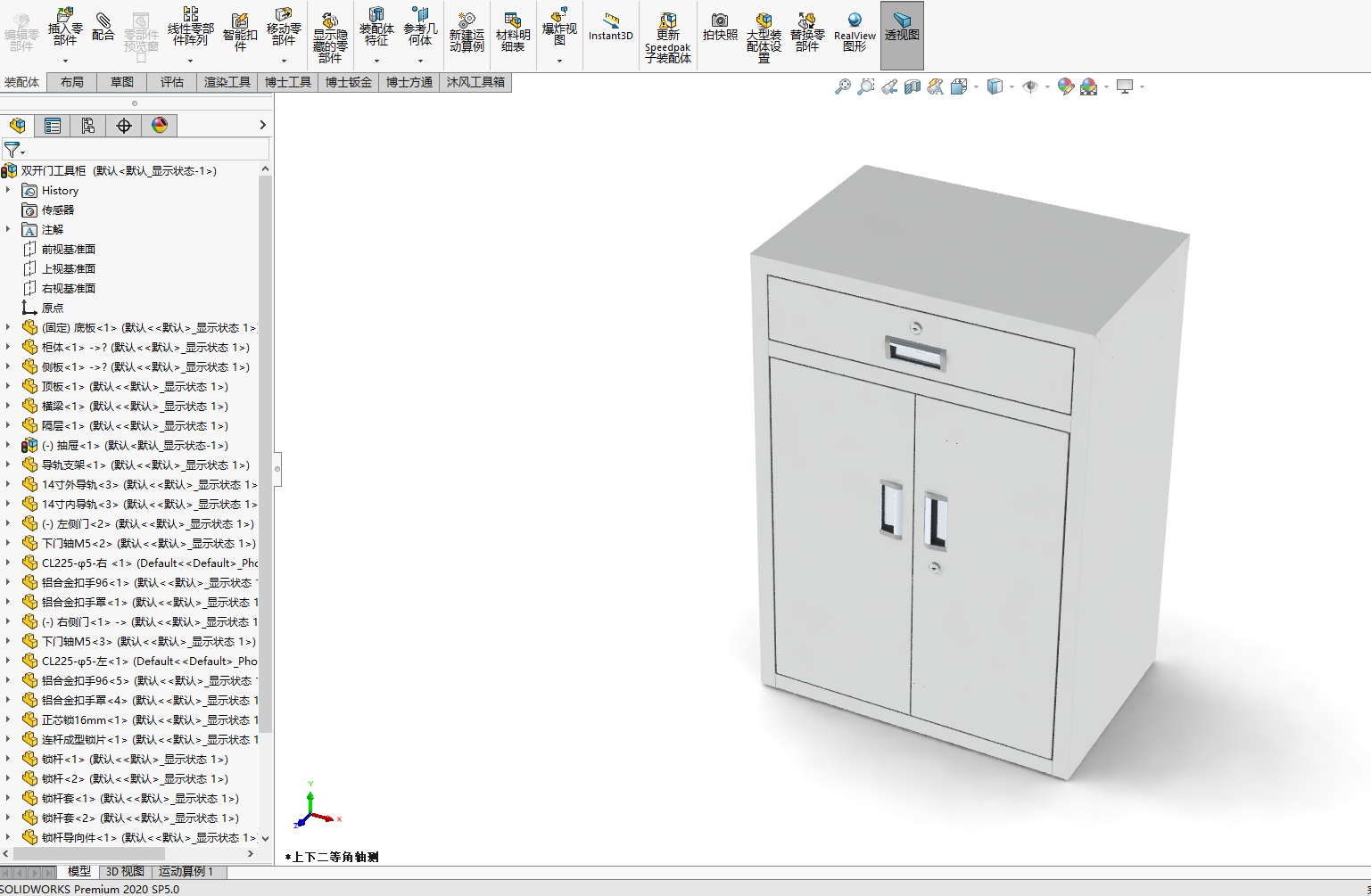The image size is (1371, 896).
Task: Switch to the 沐风工具箱 tab
Action: point(475,82)
